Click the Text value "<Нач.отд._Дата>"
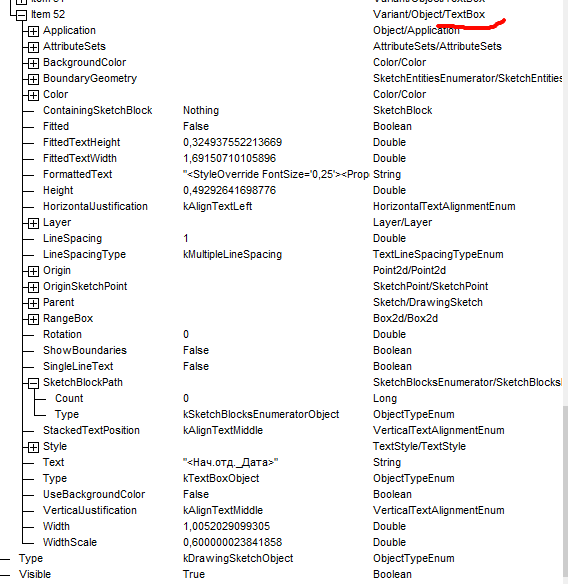Image resolution: width=568 pixels, height=584 pixels. (231, 463)
